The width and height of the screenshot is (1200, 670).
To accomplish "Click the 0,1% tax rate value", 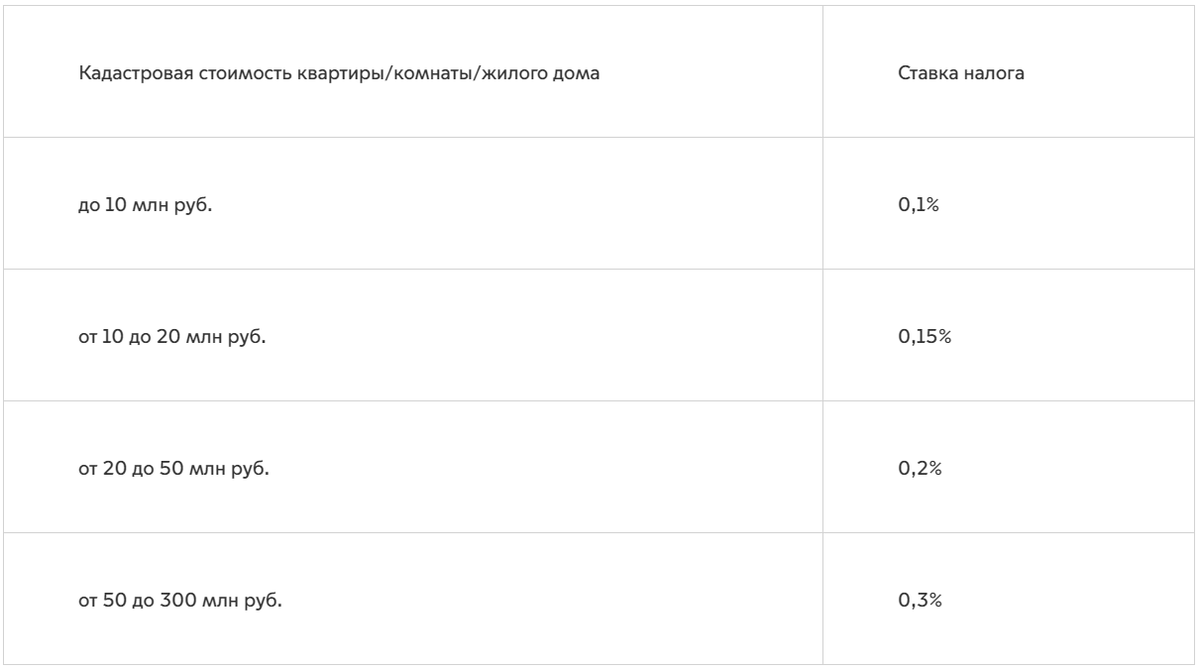I will [917, 206].
